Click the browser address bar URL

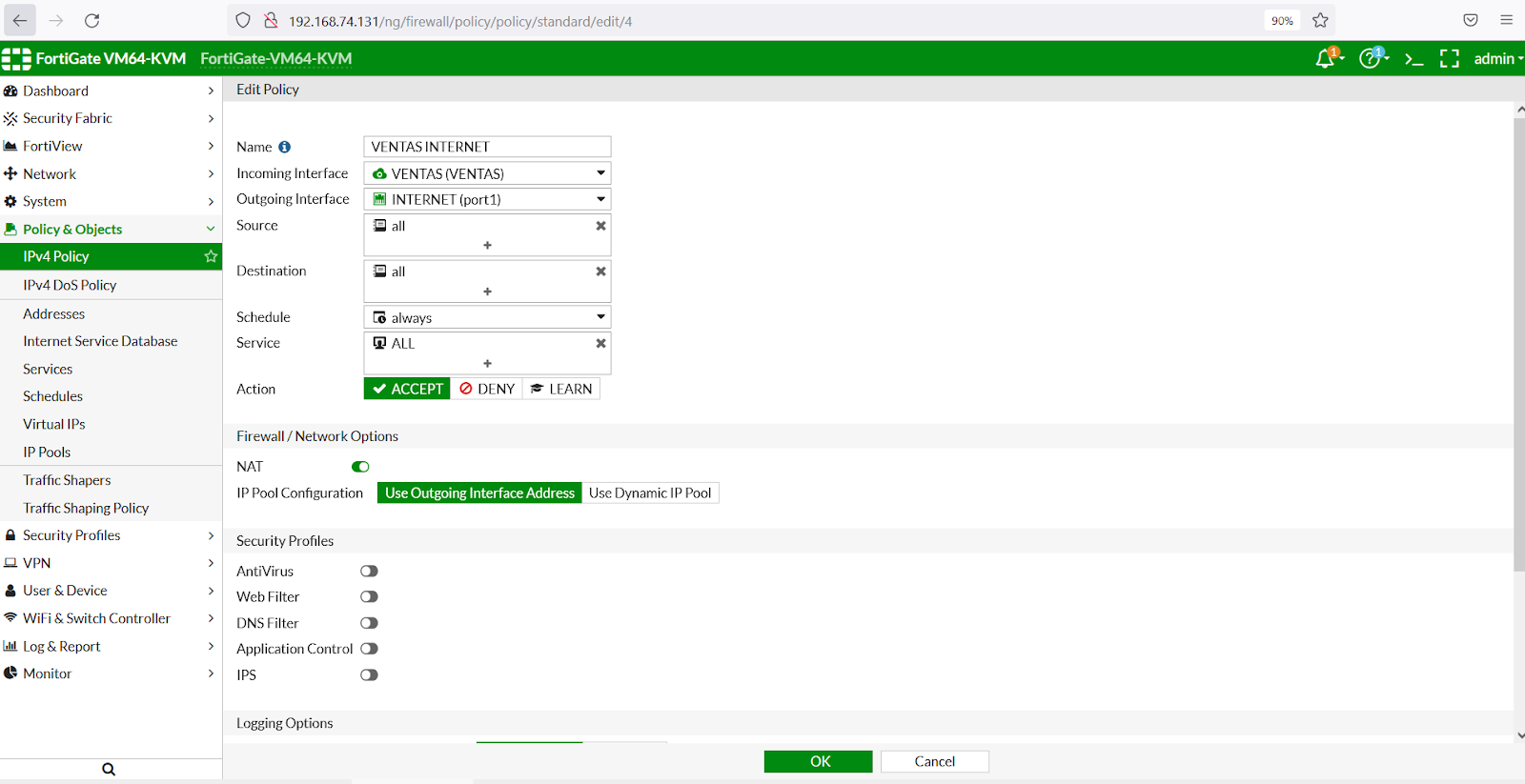pyautogui.click(x=460, y=21)
